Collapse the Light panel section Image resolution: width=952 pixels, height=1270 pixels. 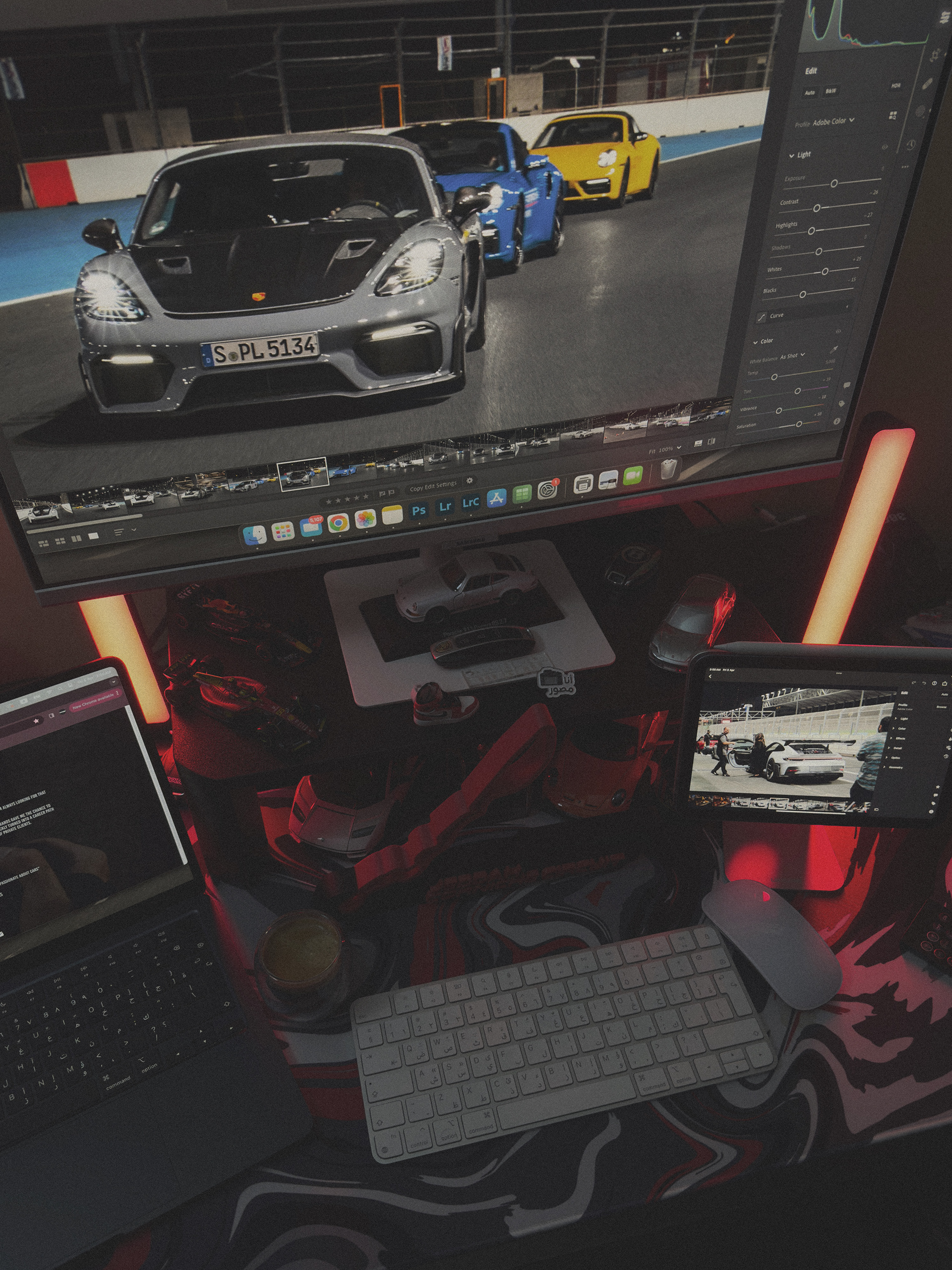(792, 155)
